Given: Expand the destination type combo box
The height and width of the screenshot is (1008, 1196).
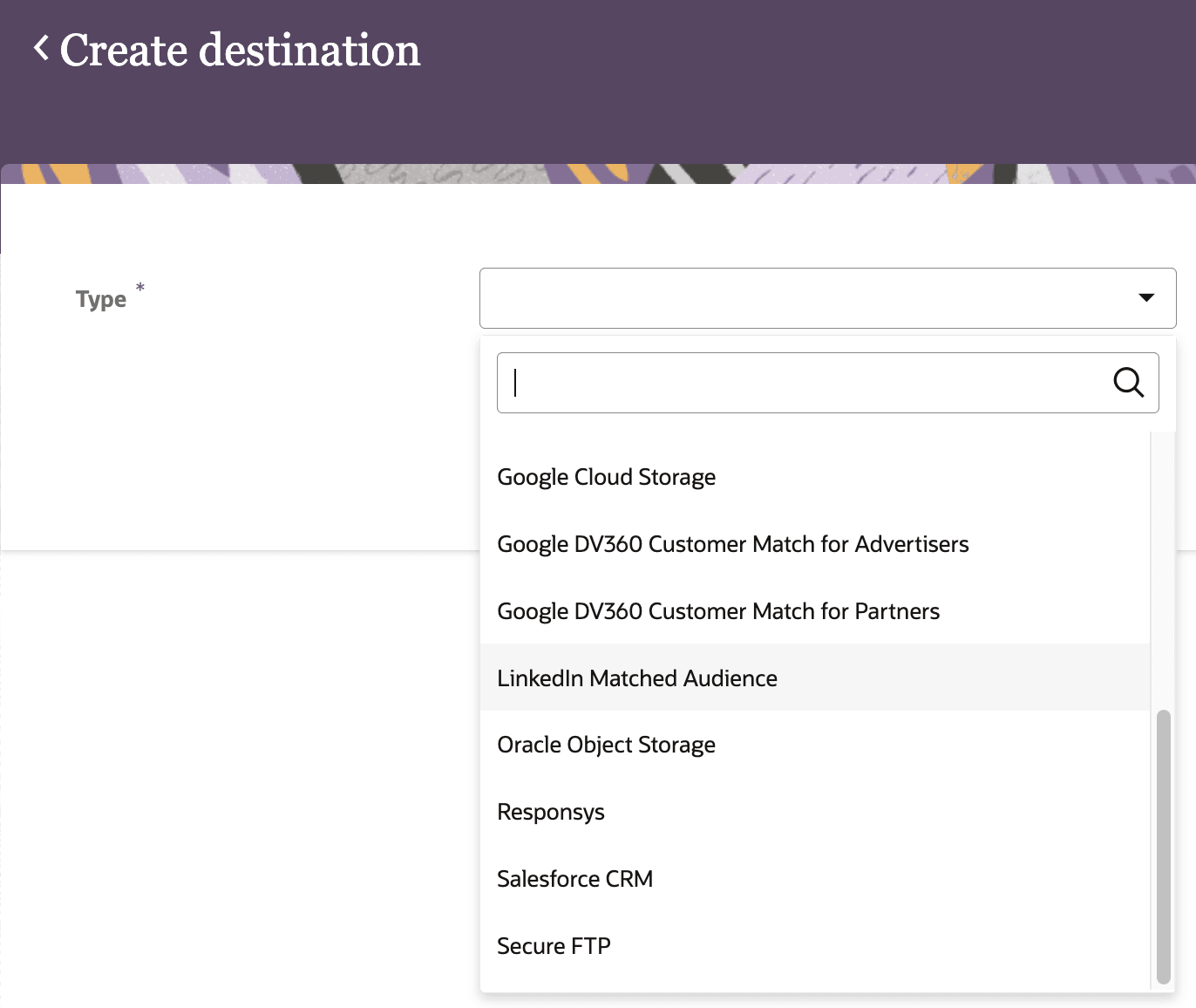Looking at the screenshot, I should coord(828,297).
